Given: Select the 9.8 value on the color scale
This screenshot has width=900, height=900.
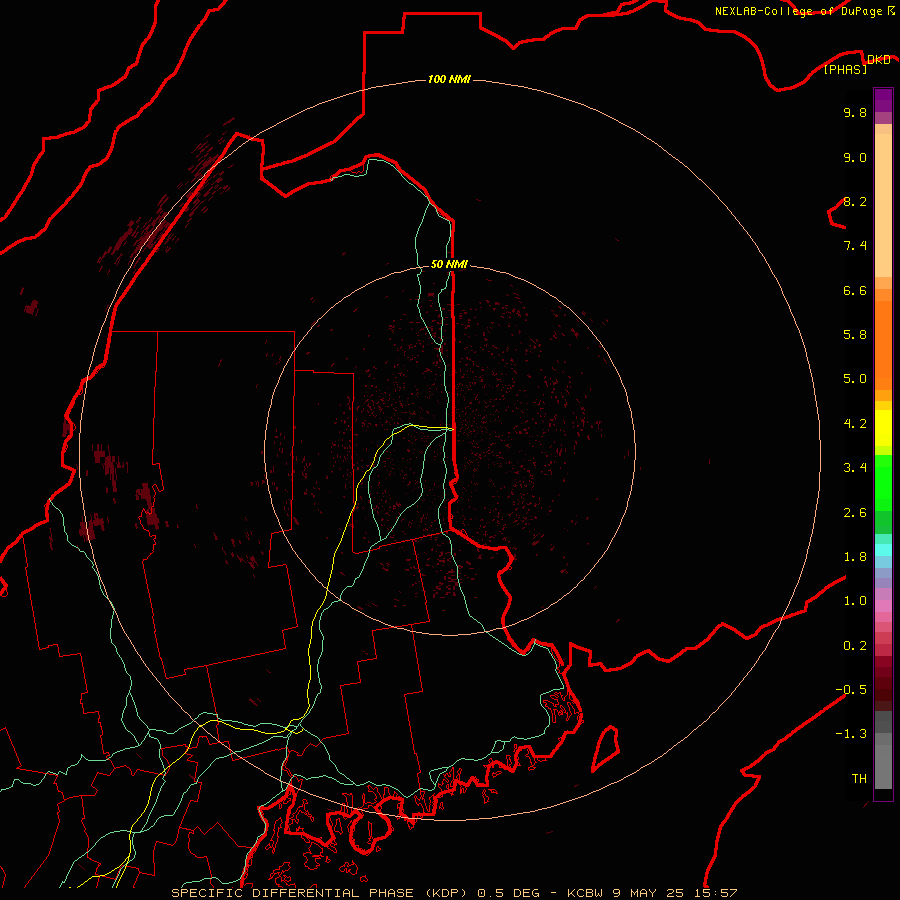Looking at the screenshot, I should [x=855, y=112].
